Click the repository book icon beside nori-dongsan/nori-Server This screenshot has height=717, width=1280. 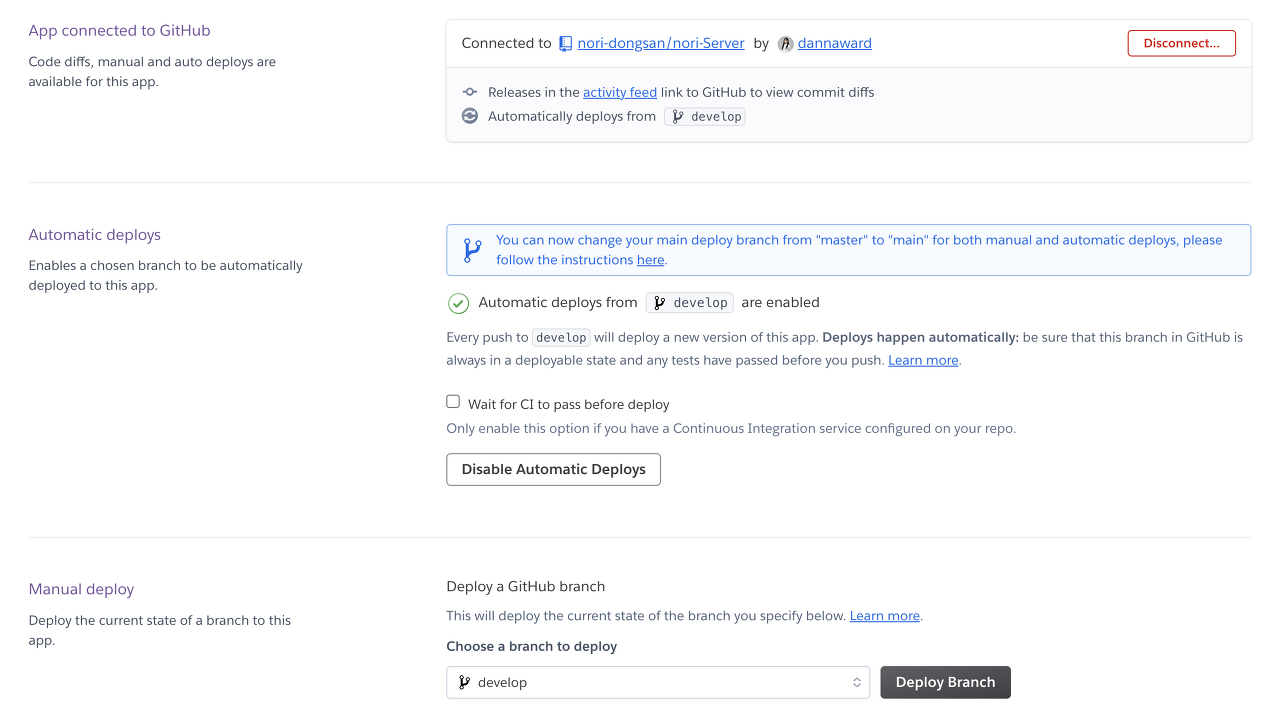click(566, 43)
